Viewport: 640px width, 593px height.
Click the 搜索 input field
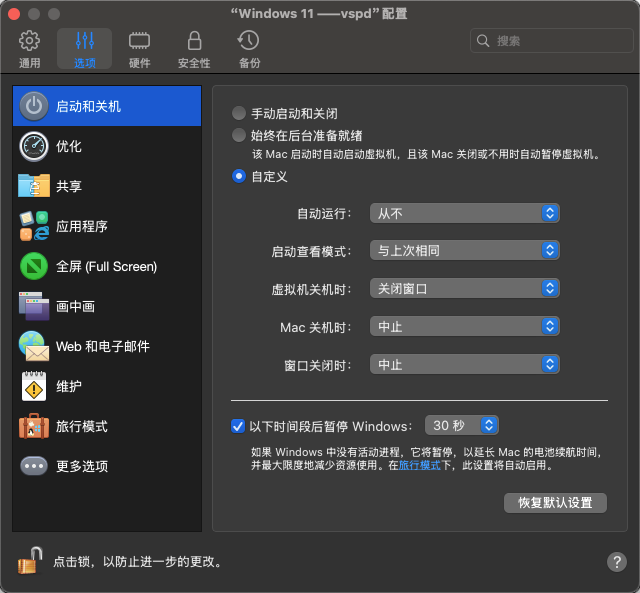click(x=551, y=40)
